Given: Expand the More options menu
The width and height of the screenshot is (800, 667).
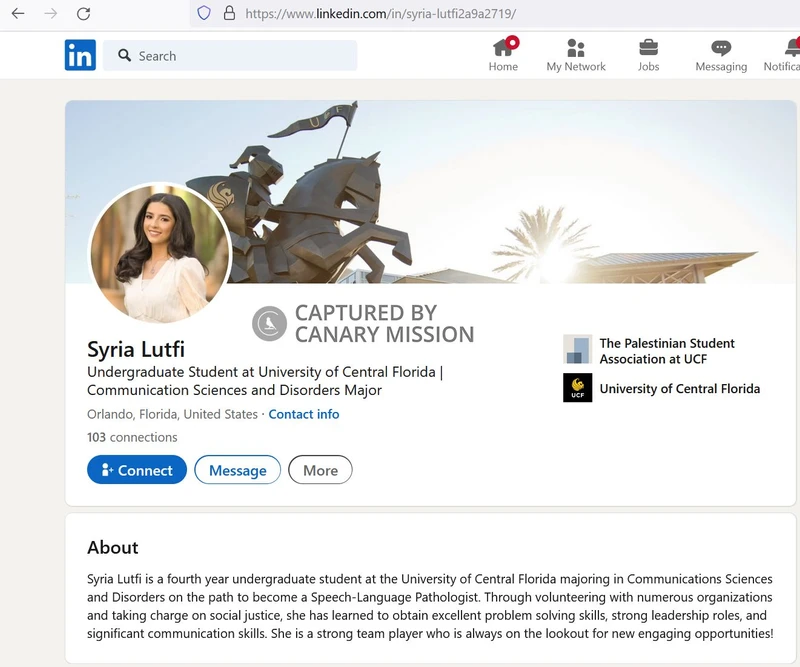Looking at the screenshot, I should click(320, 470).
